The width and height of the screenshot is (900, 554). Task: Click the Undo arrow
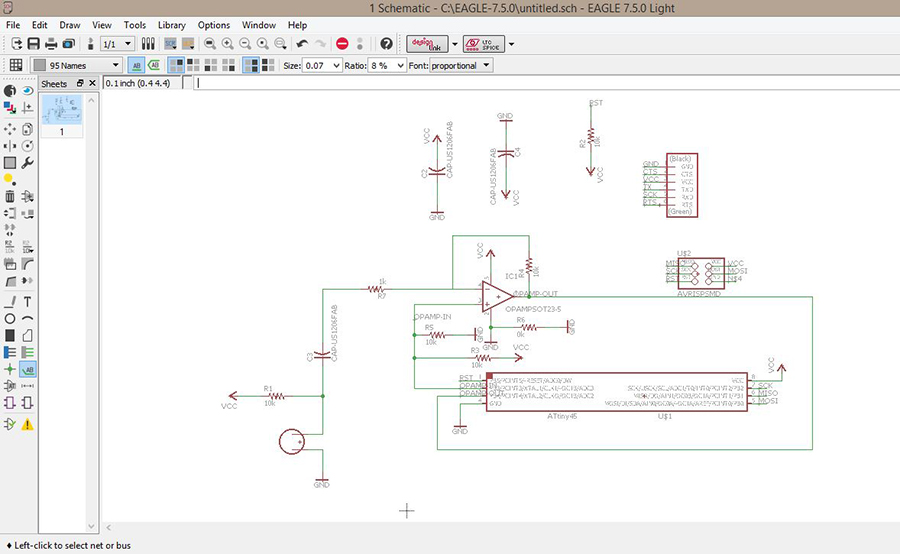[x=302, y=44]
